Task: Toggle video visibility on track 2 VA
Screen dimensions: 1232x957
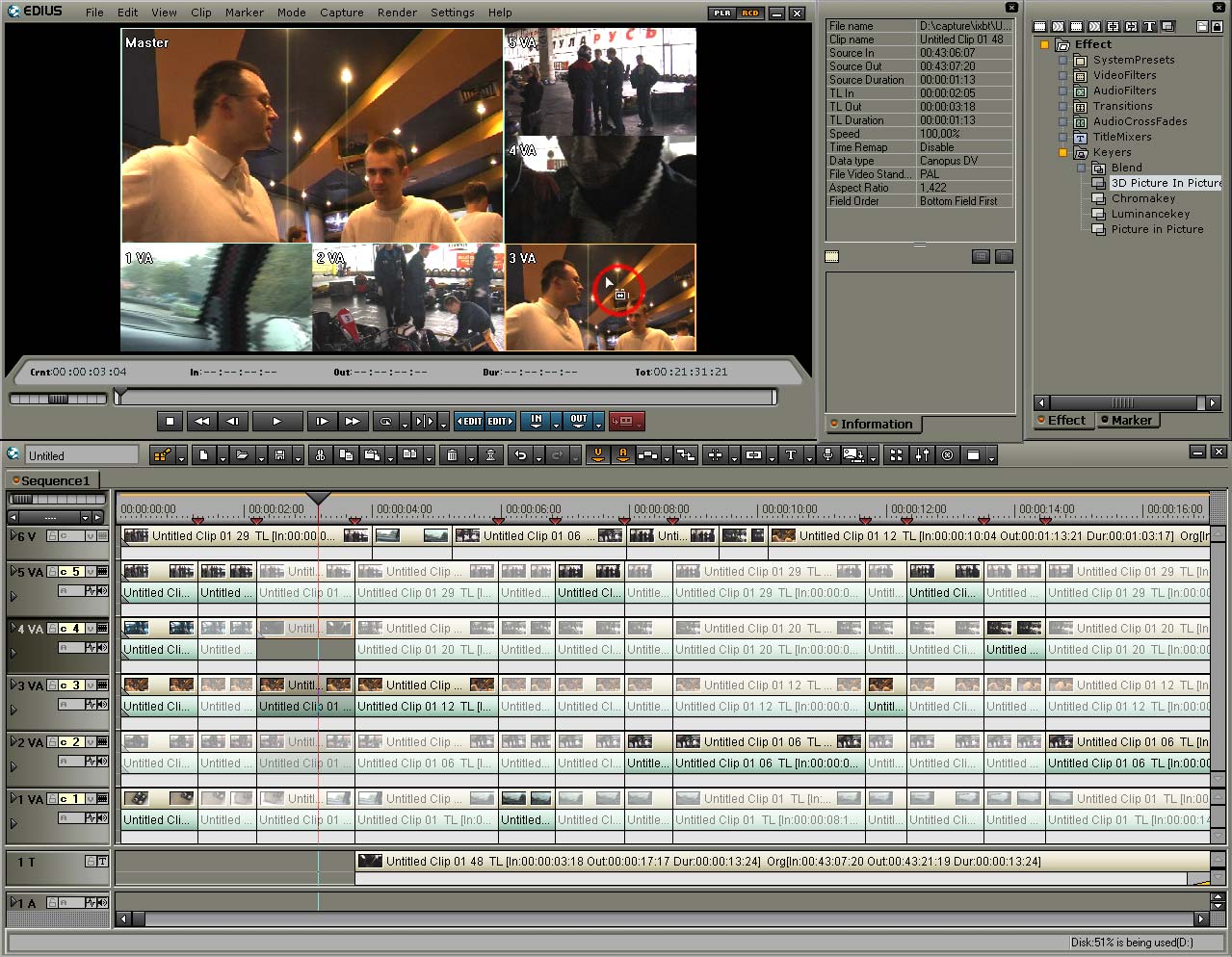Action: click(x=102, y=742)
